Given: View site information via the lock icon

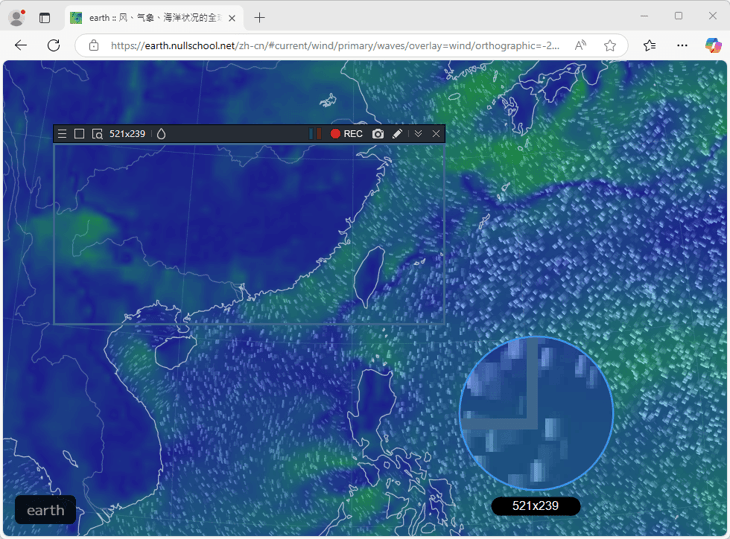Looking at the screenshot, I should pos(94,46).
